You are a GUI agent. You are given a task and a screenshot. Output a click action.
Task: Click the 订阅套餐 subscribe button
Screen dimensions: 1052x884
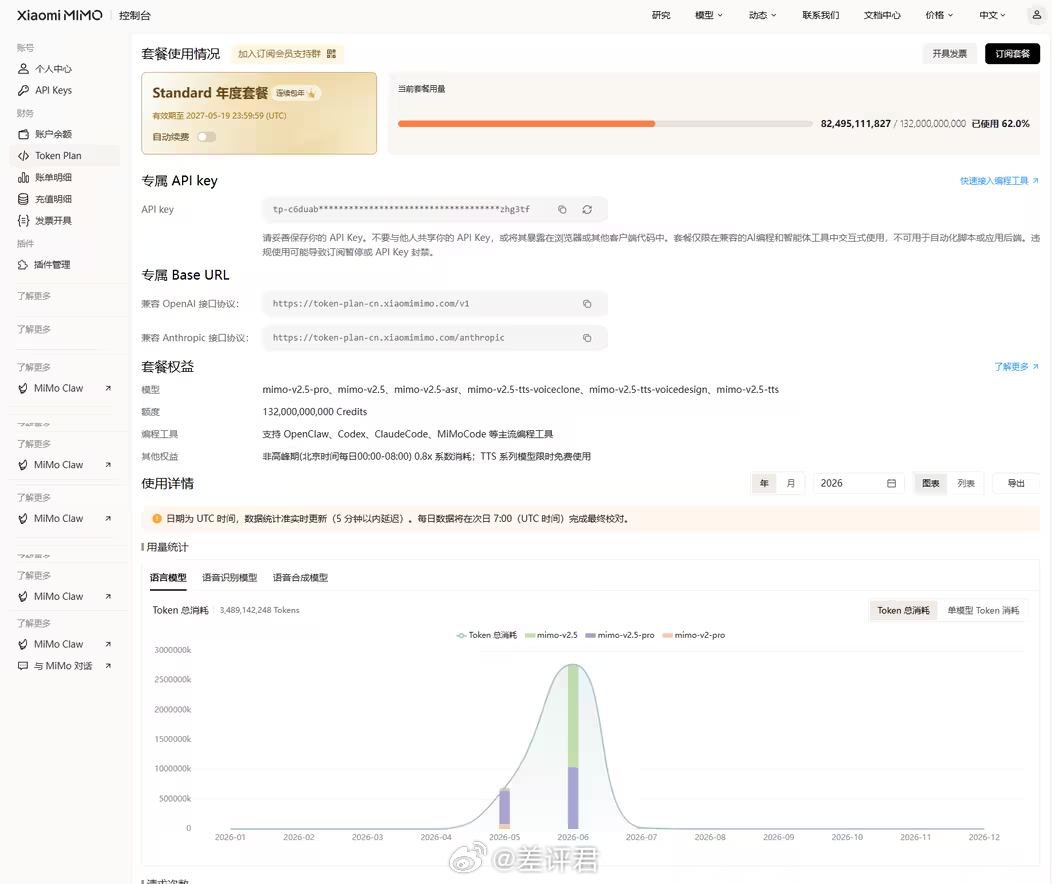coord(1012,54)
